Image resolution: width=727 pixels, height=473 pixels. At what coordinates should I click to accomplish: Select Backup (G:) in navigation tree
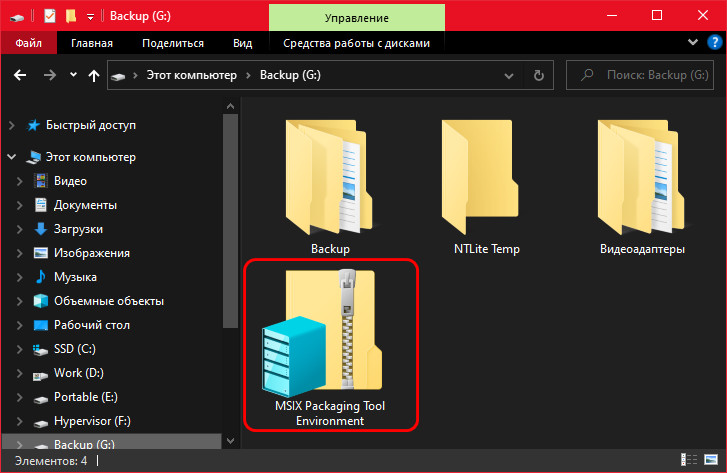tap(111, 444)
